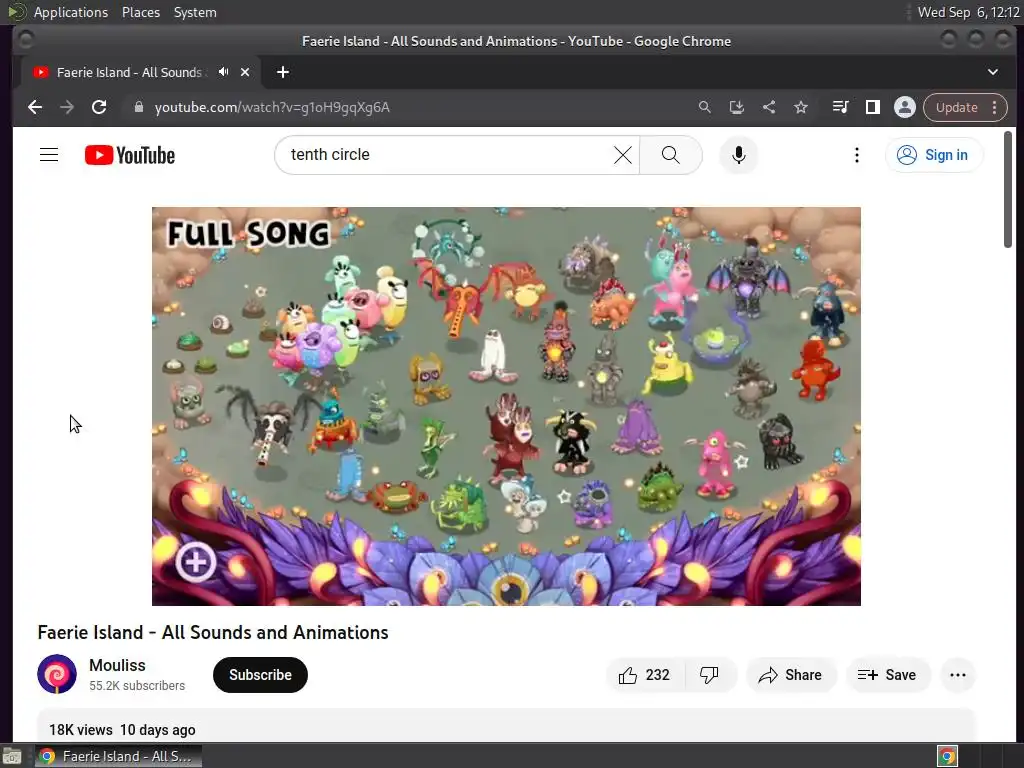Image resolution: width=1024 pixels, height=768 pixels.
Task: Click the video player
Action: [506, 406]
